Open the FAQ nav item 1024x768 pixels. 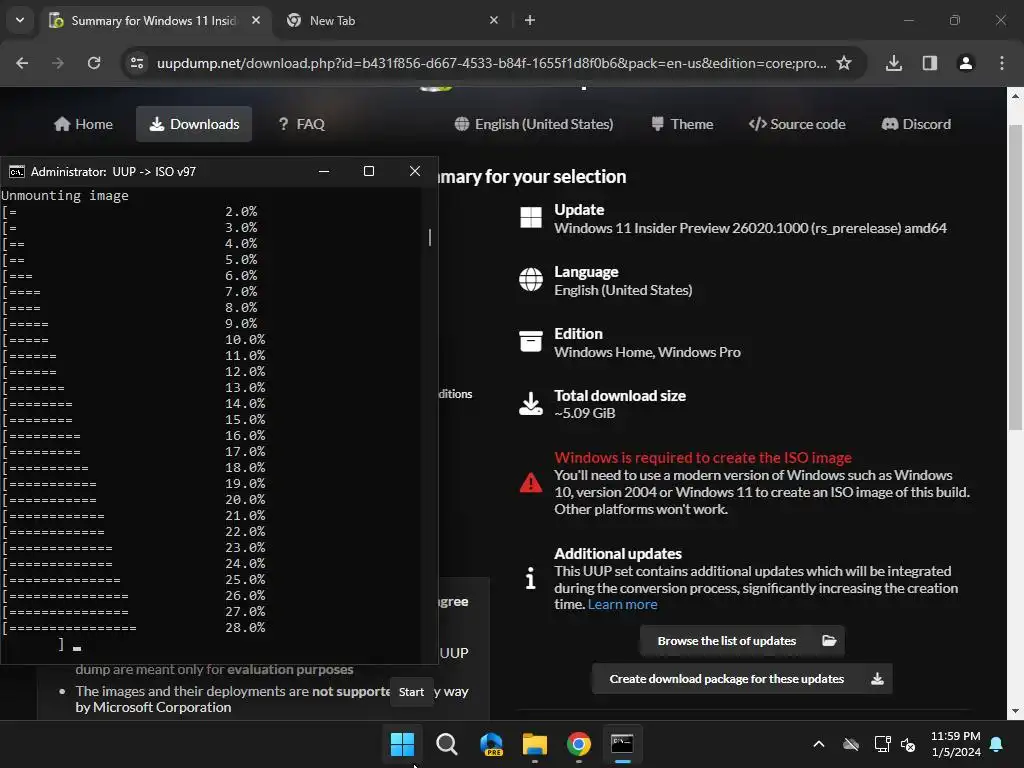pyautogui.click(x=302, y=124)
